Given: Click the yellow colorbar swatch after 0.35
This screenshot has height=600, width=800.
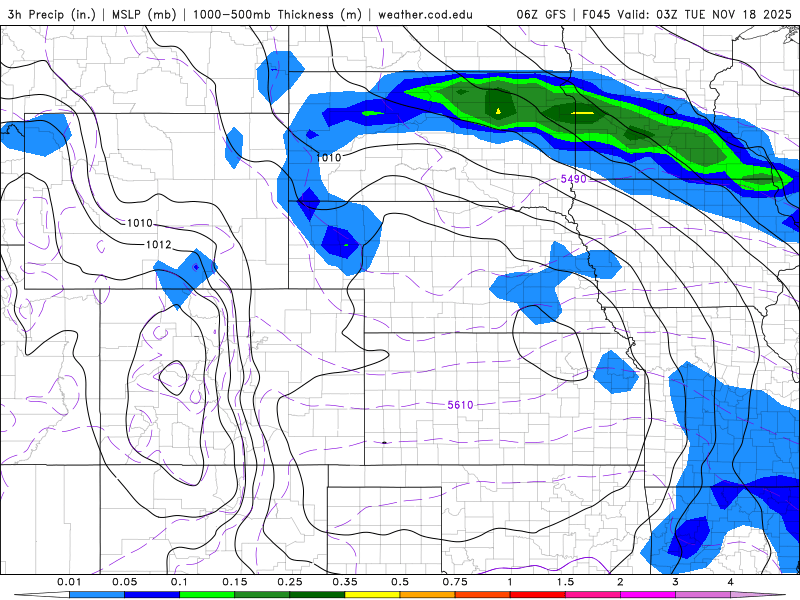Looking at the screenshot, I should [372, 595].
